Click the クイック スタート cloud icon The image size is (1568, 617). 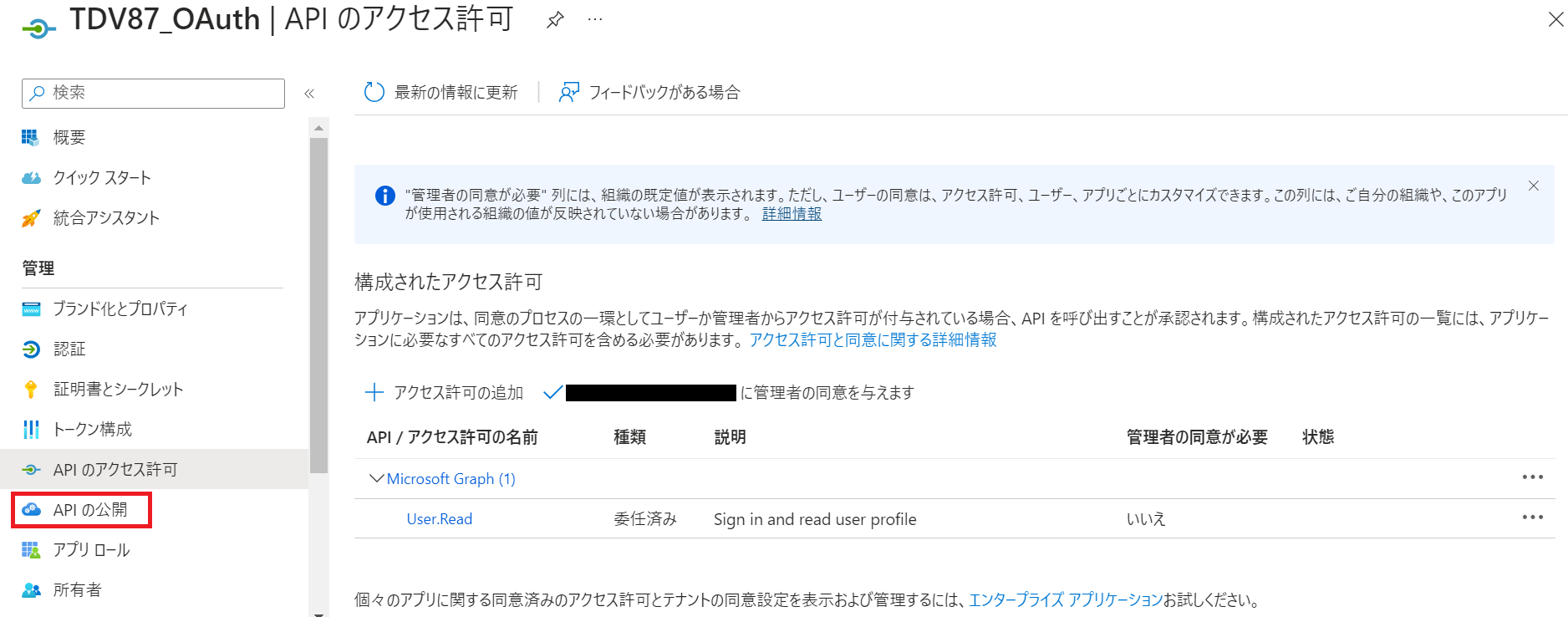click(x=31, y=177)
